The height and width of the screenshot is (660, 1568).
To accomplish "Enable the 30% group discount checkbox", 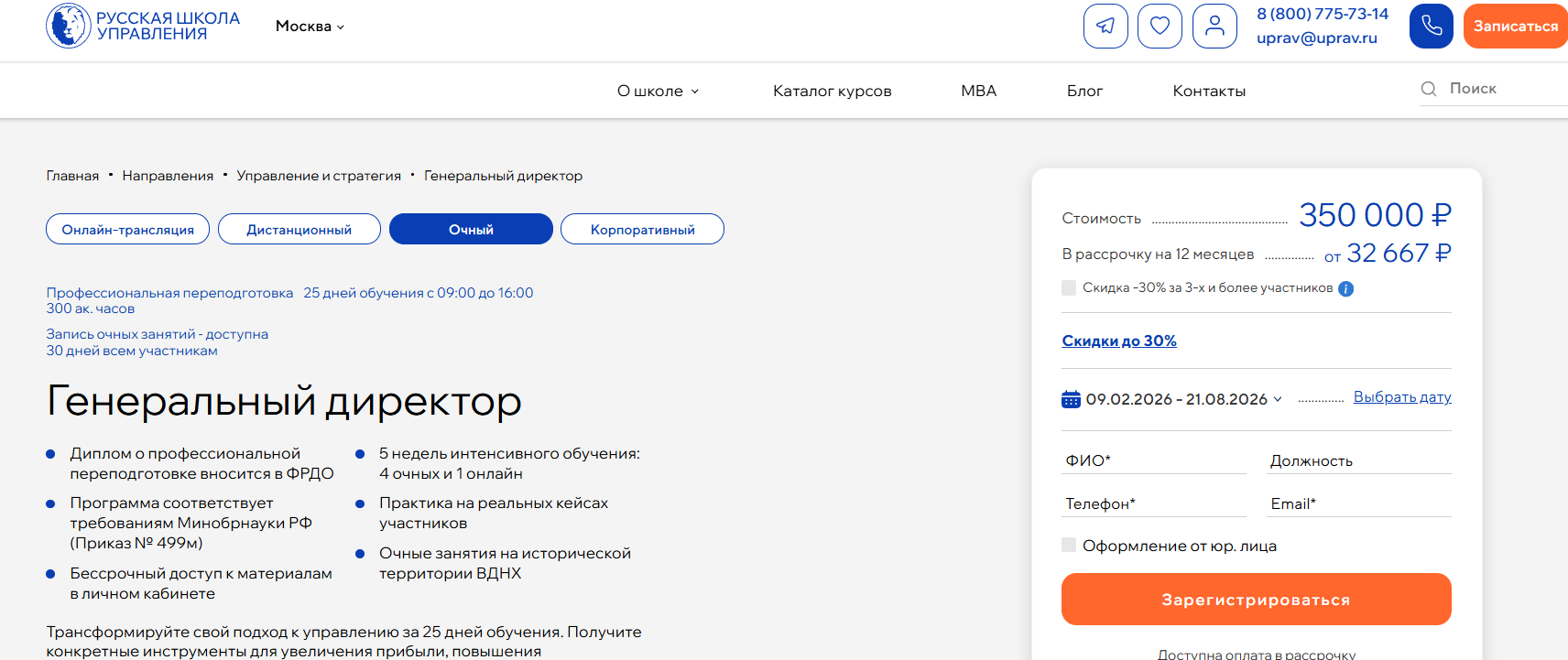I will [x=1069, y=288].
